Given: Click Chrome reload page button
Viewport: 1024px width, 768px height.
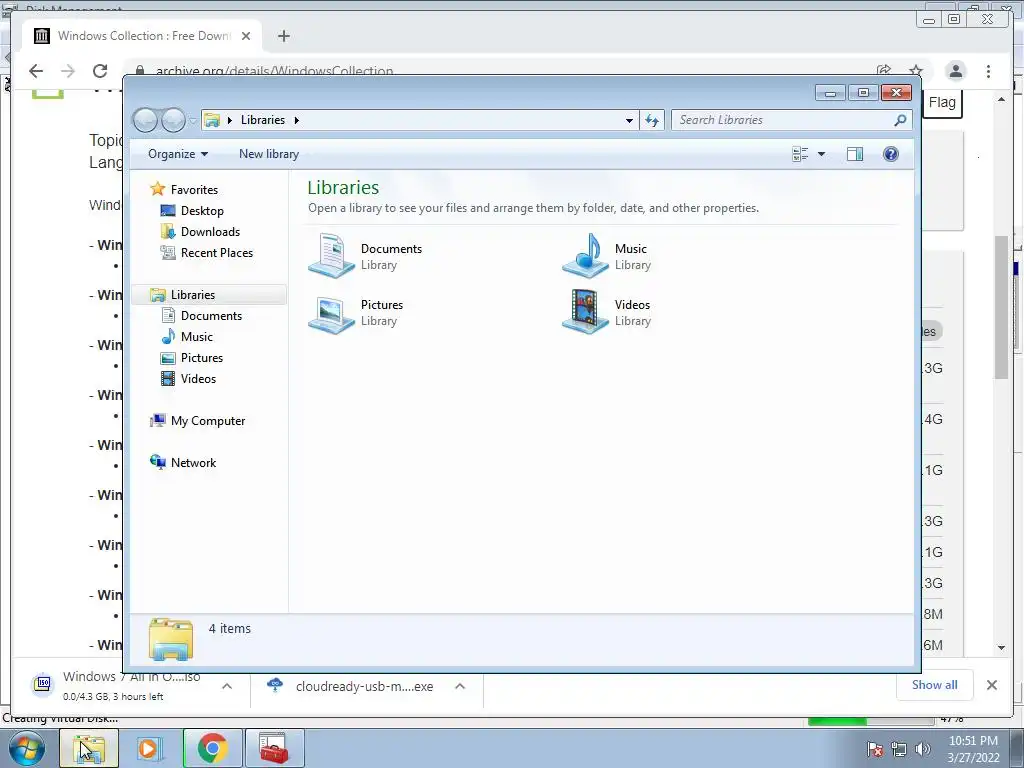Looking at the screenshot, I should [100, 71].
